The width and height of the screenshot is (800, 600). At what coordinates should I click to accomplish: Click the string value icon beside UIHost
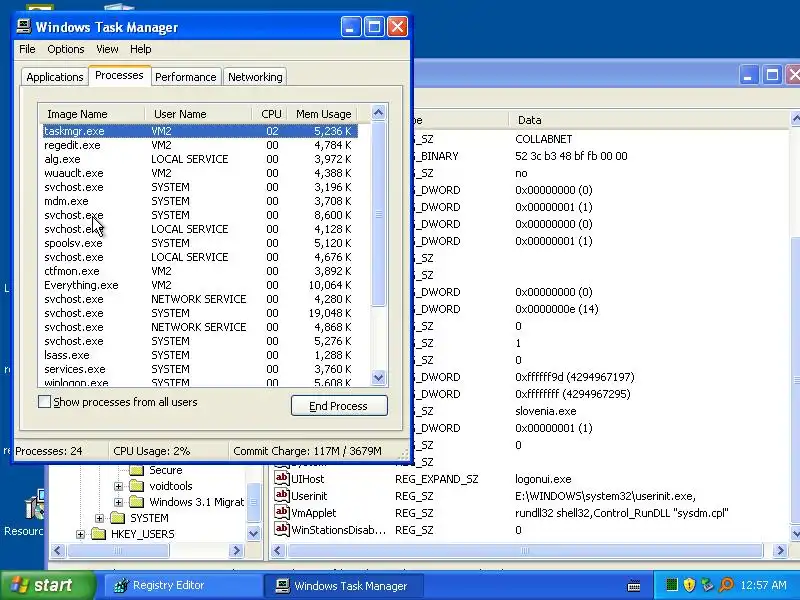pyautogui.click(x=282, y=479)
